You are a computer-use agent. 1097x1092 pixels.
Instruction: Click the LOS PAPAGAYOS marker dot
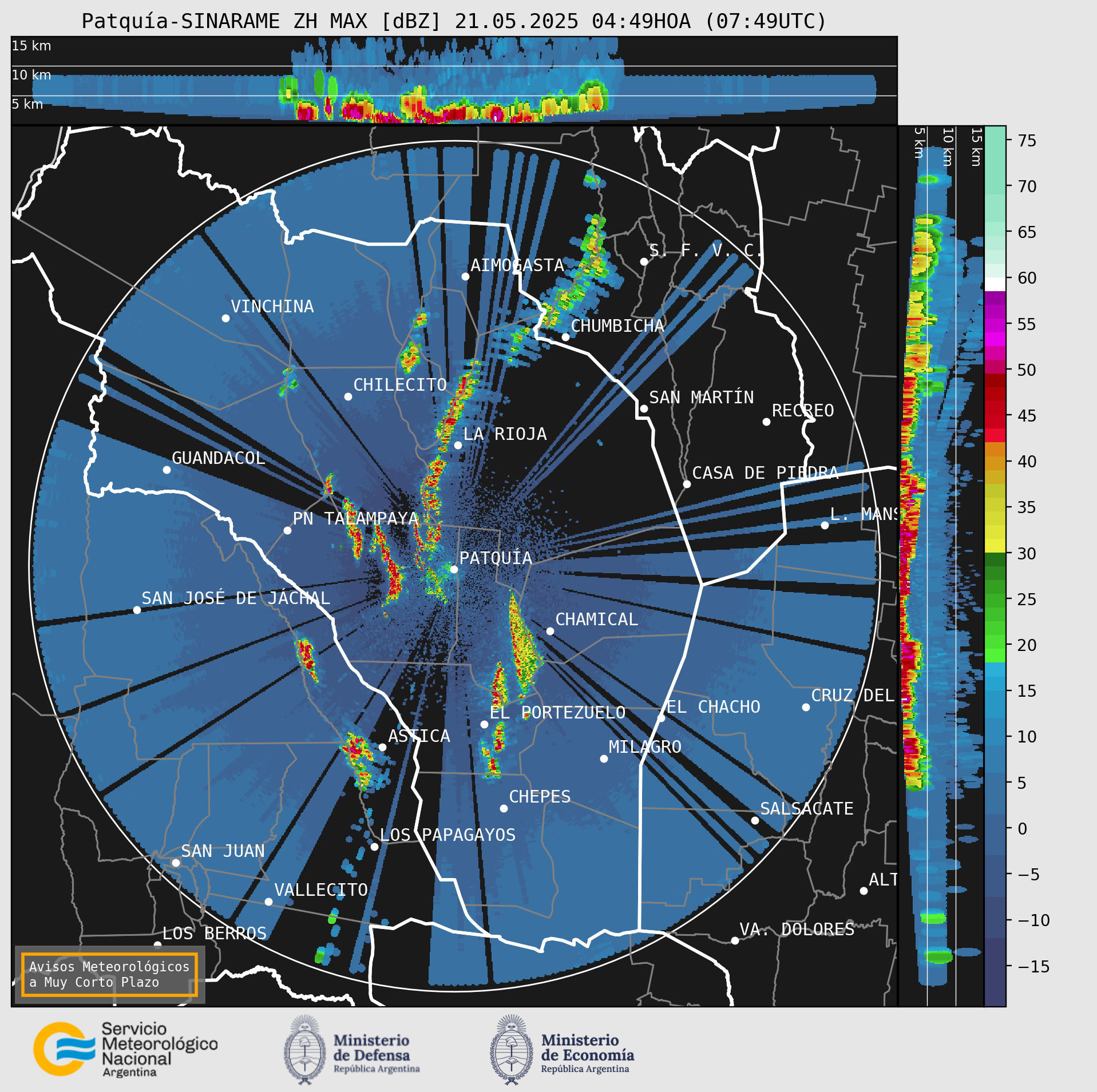point(374,847)
